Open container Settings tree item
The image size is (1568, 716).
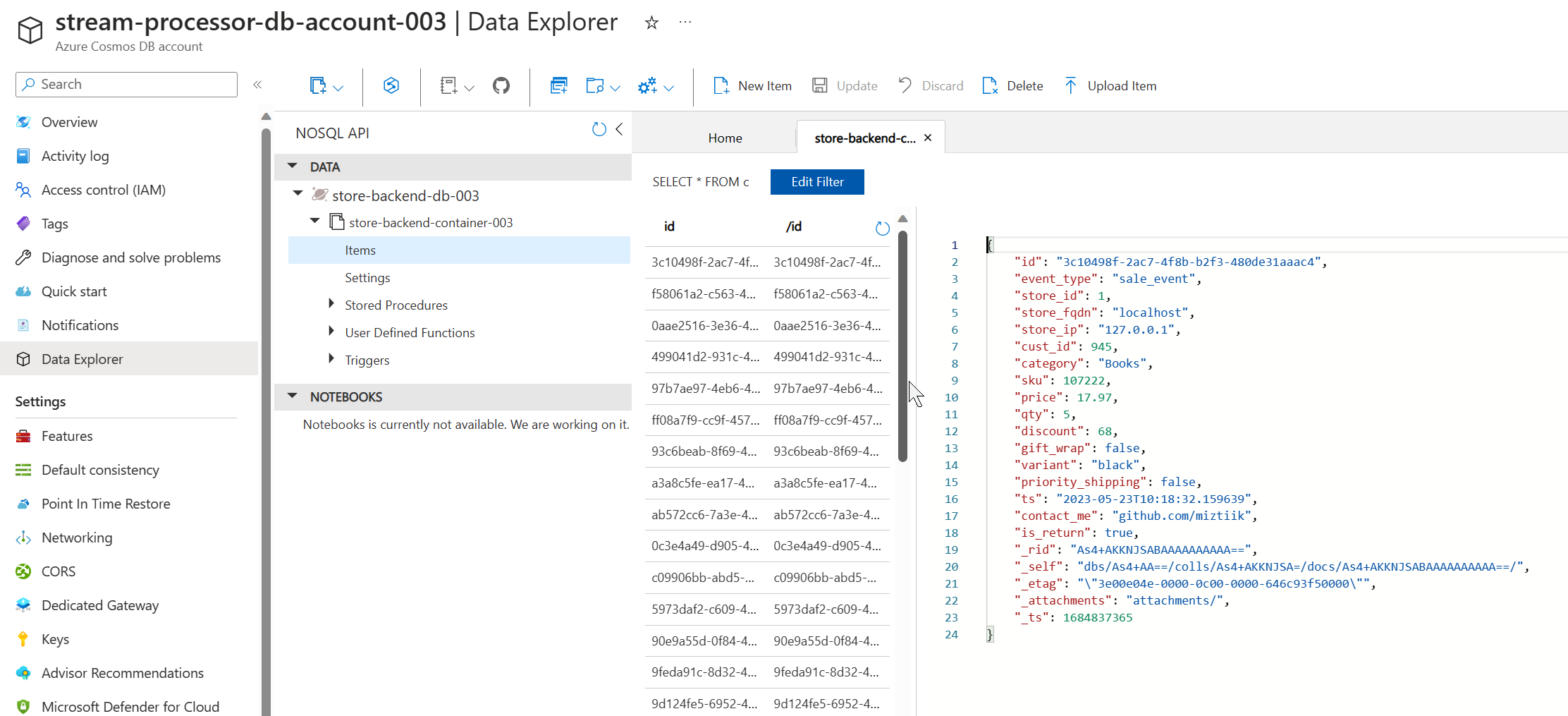367,278
